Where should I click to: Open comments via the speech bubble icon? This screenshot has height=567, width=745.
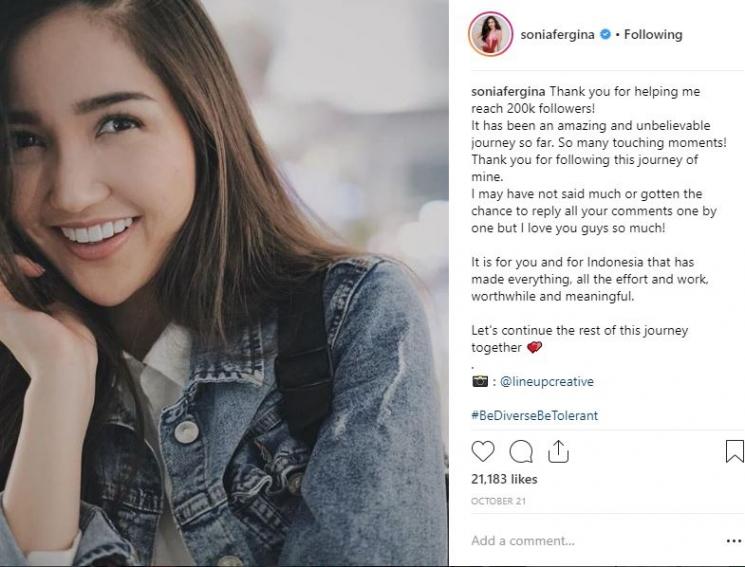[521, 451]
